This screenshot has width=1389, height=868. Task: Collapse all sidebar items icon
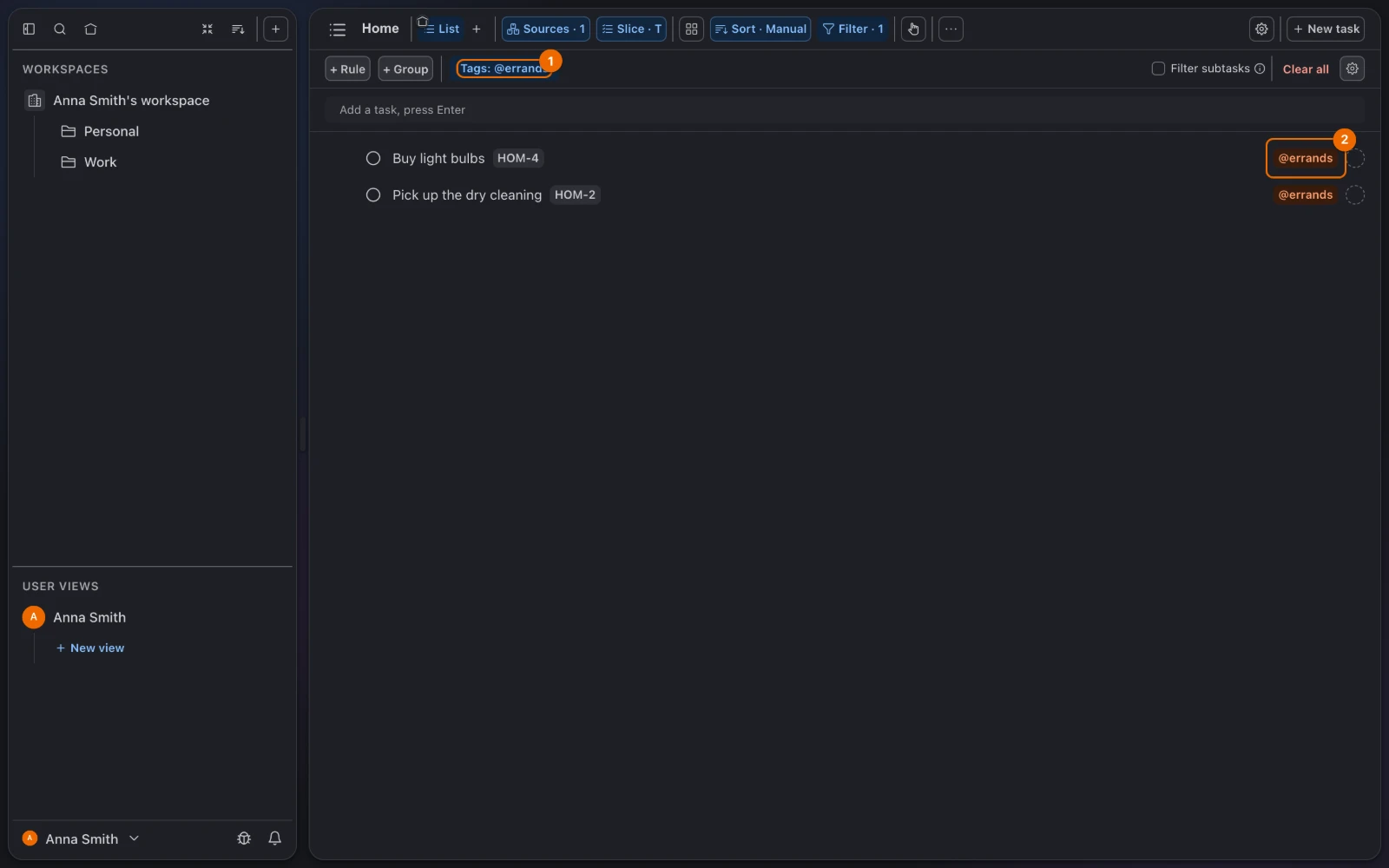(x=207, y=29)
